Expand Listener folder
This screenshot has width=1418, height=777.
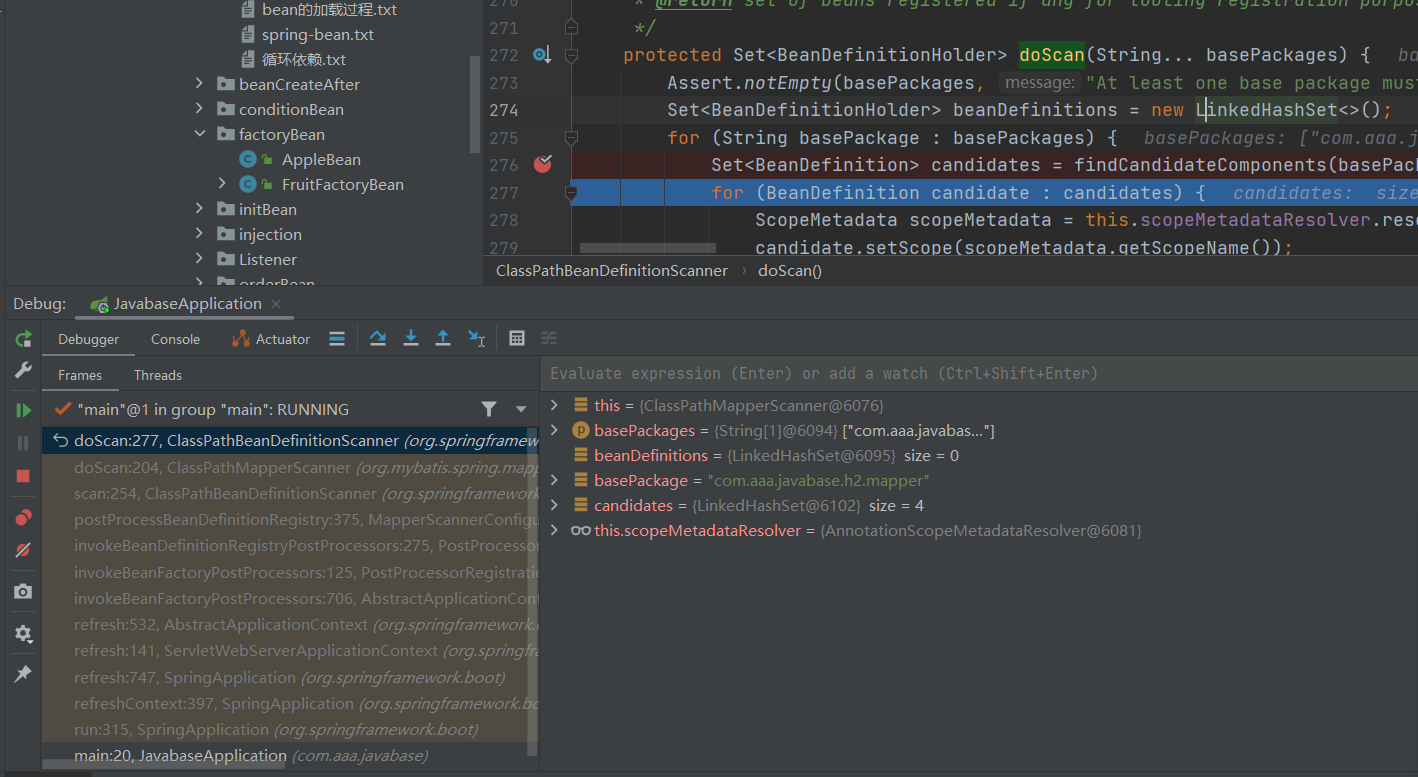pyautogui.click(x=200, y=259)
